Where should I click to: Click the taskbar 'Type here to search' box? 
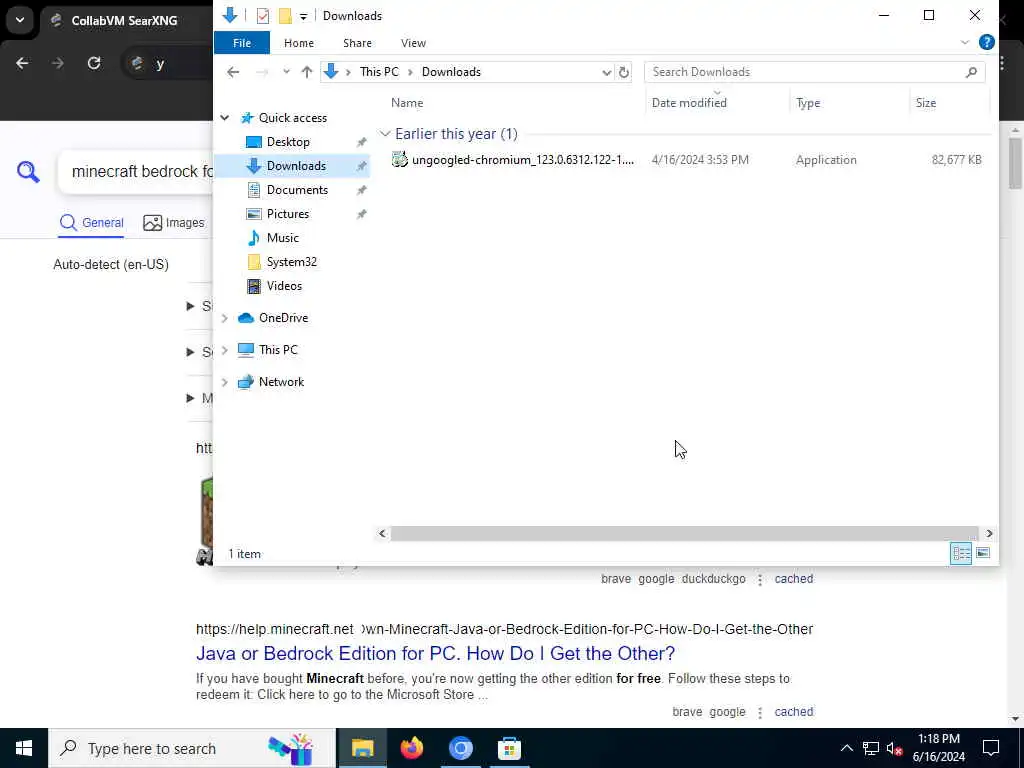tap(191, 748)
